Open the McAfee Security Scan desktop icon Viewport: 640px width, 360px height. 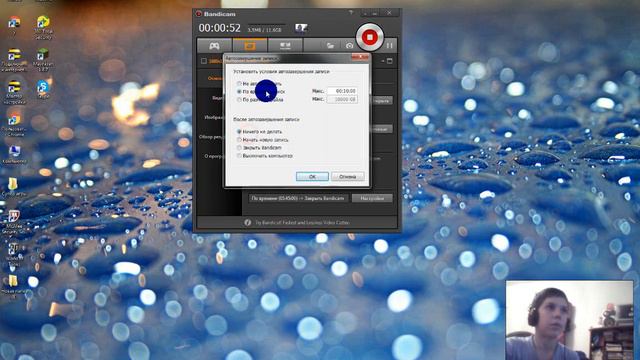[14, 222]
